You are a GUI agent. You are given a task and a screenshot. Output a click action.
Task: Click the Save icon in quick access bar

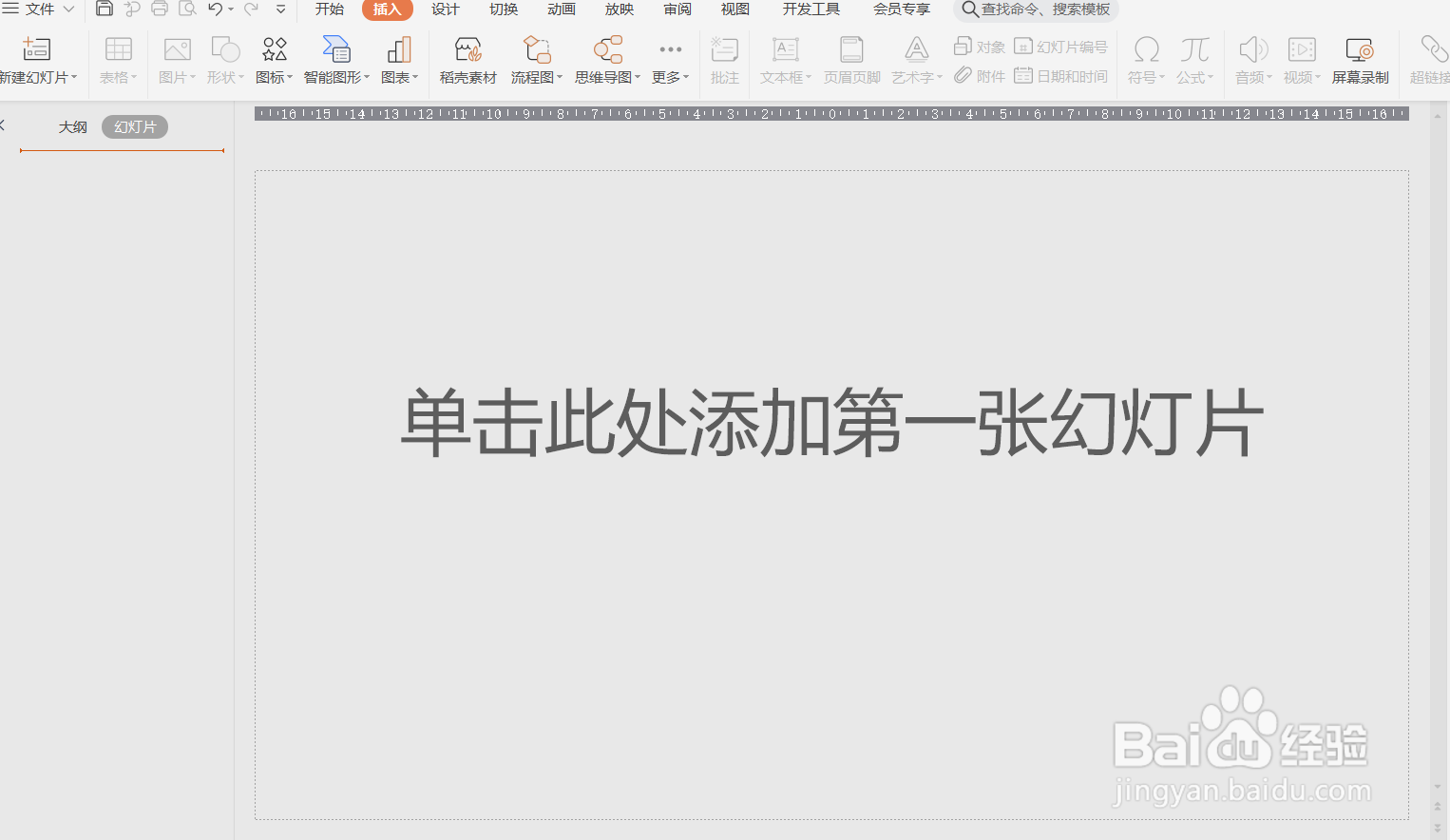105,10
